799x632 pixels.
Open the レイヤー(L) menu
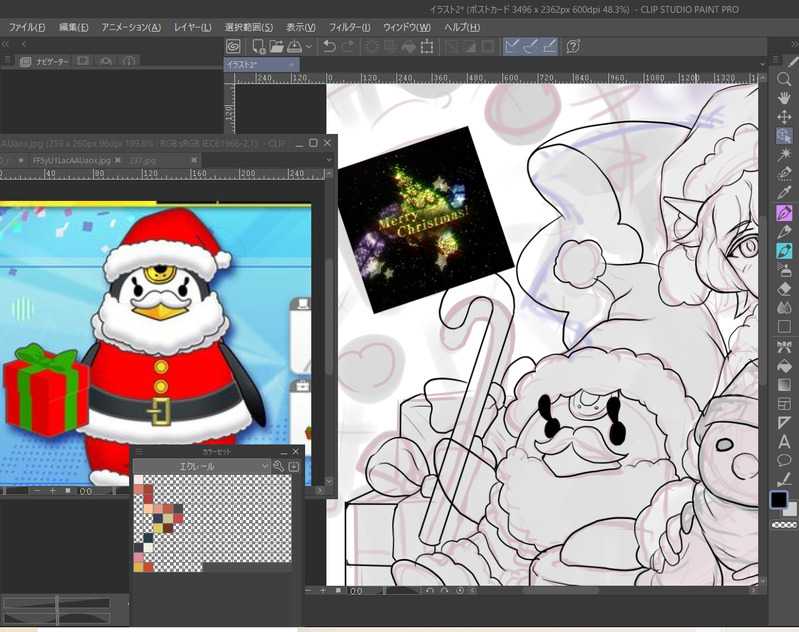click(x=193, y=27)
